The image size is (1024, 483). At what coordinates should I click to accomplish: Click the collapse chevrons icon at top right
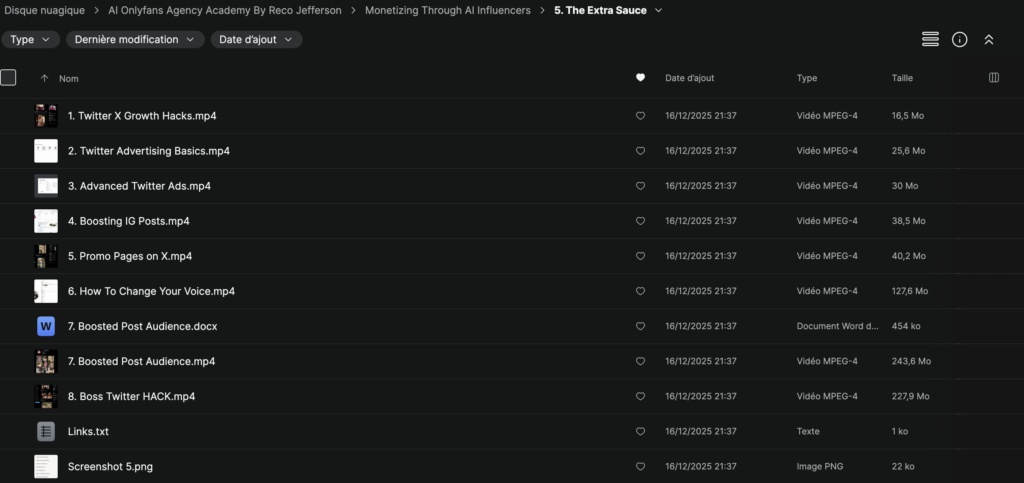click(x=988, y=39)
